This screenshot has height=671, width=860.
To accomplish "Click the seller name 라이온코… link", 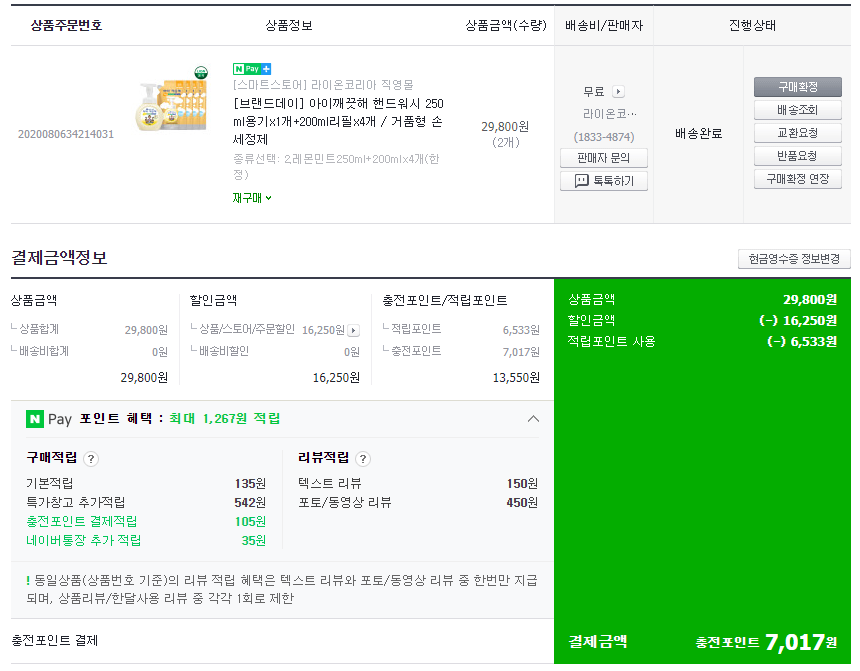I will click(x=609, y=114).
